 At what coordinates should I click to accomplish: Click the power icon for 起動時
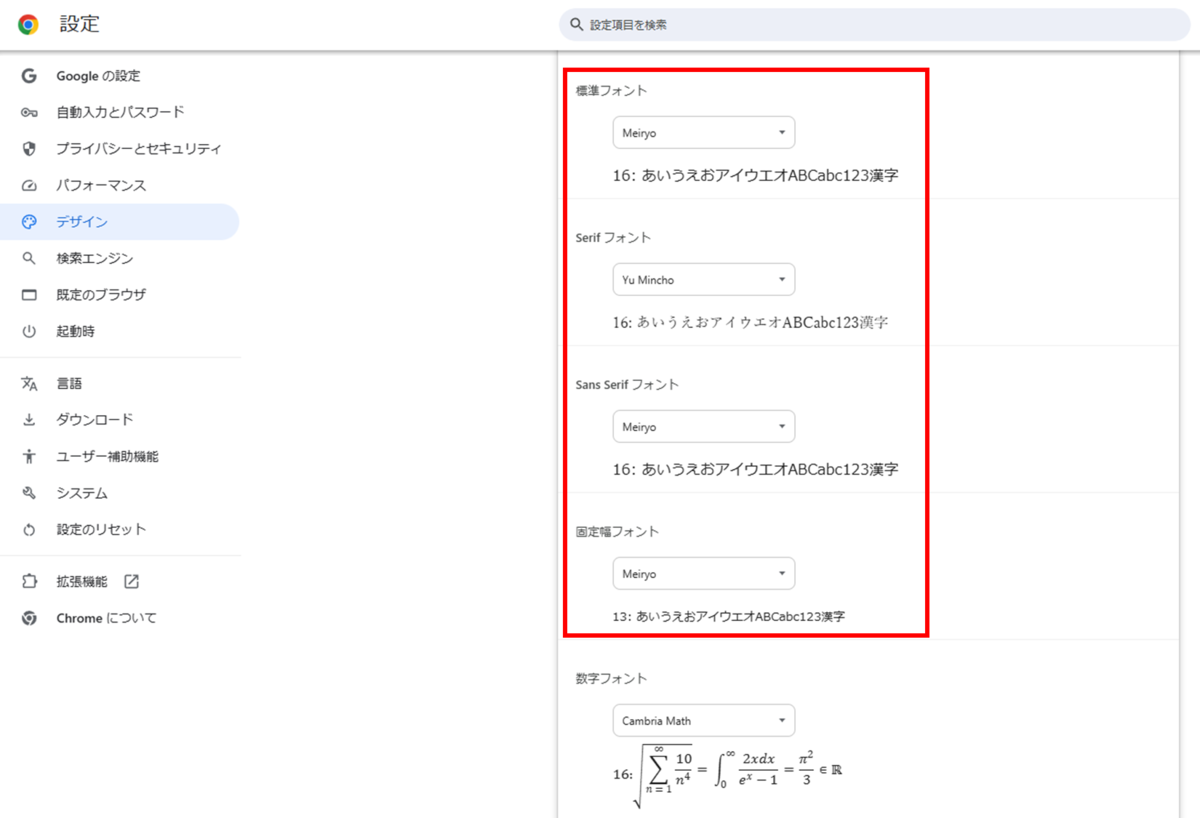point(29,332)
